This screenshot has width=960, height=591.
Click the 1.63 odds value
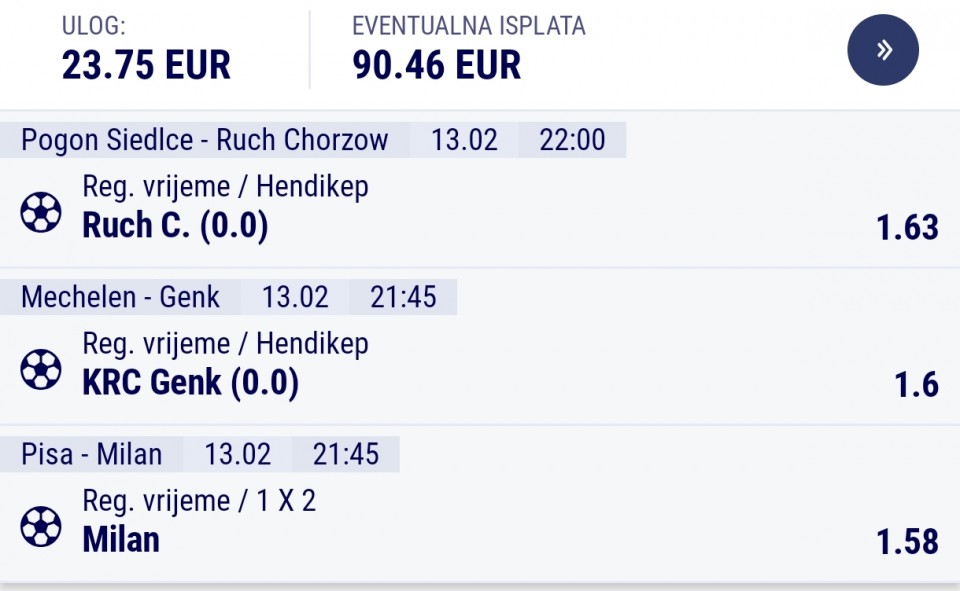point(907,228)
